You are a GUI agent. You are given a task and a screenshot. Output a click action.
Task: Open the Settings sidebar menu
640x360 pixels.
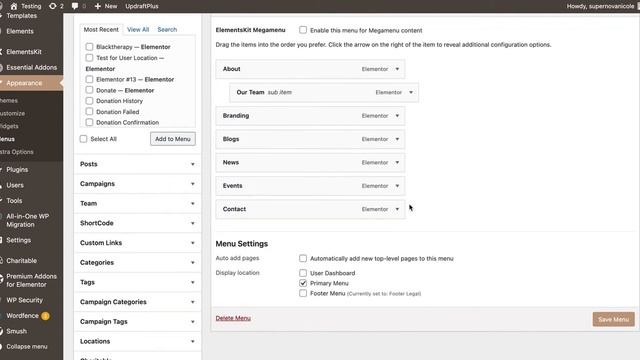click(x=18, y=240)
